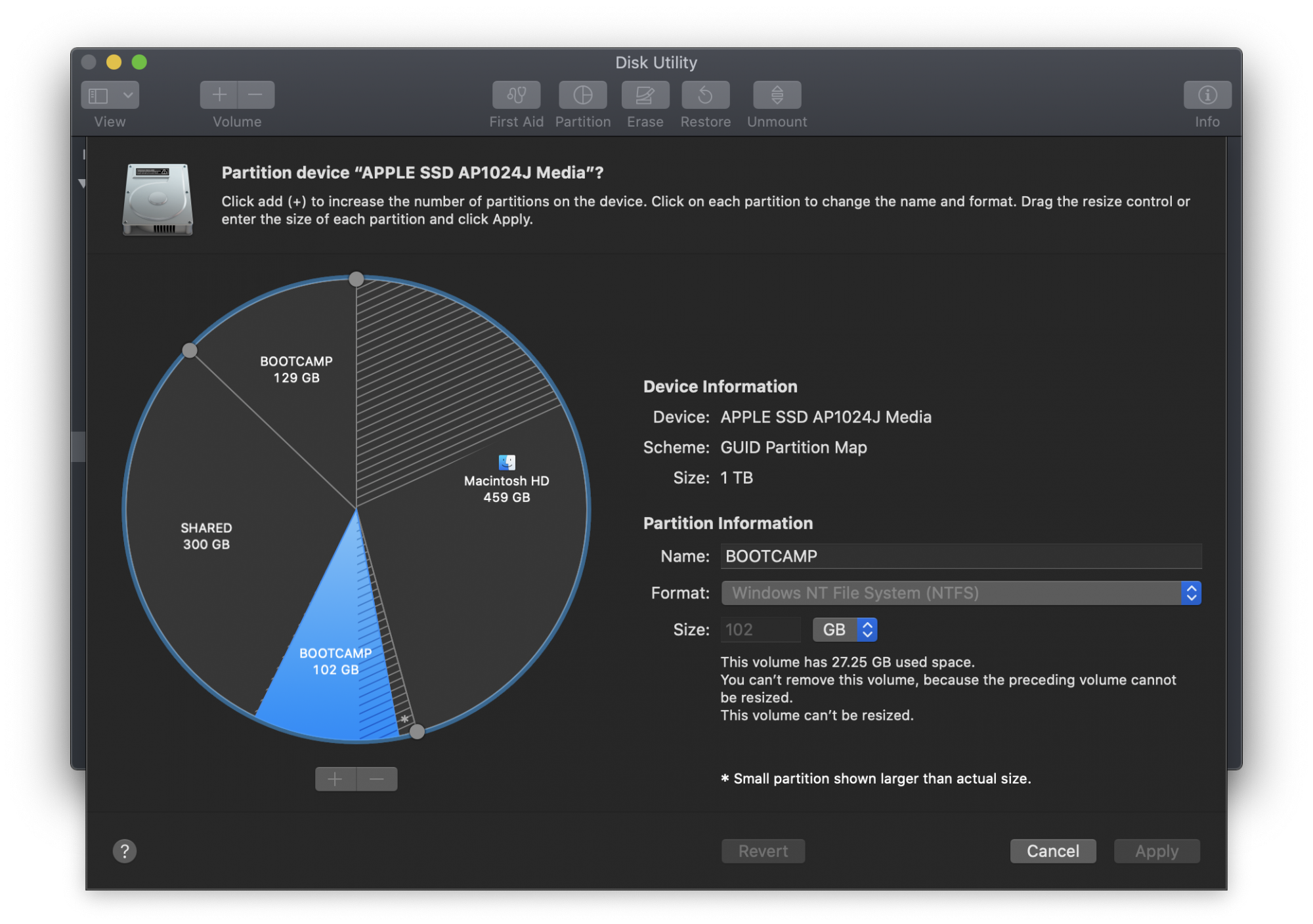Screen dimensions: 1313x924
Task: Select the Macintosh HD Finder icon
Action: click(507, 463)
